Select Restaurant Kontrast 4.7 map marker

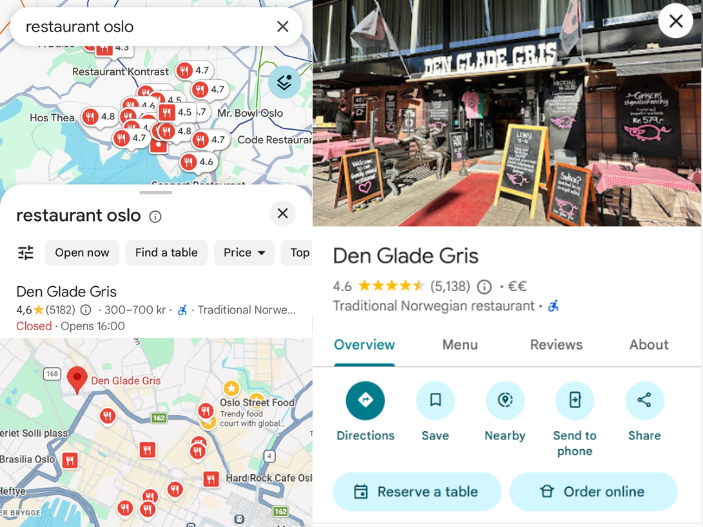pos(194,70)
